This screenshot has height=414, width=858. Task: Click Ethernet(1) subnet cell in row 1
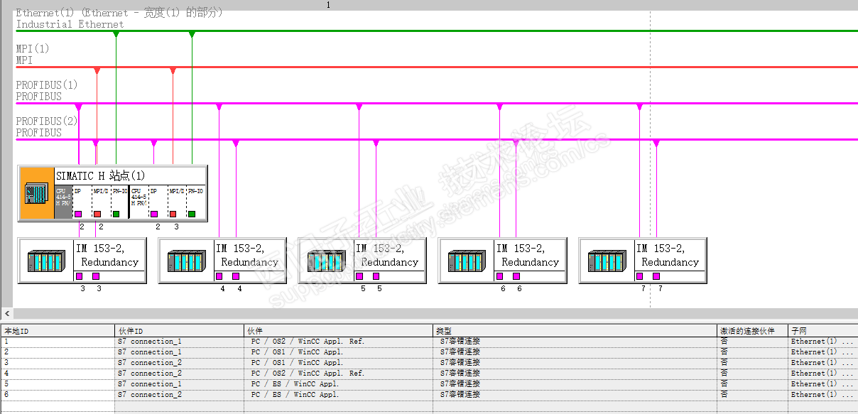point(823,342)
